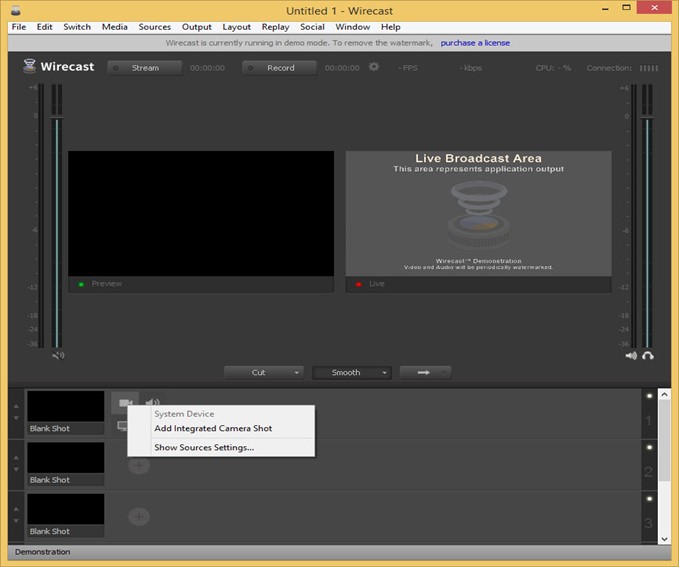Open output settings gear icon

click(374, 67)
